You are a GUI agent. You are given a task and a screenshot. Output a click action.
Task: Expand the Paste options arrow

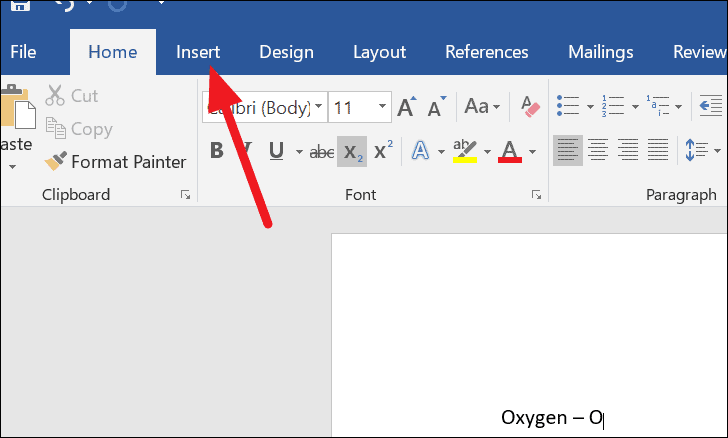click(x=13, y=166)
